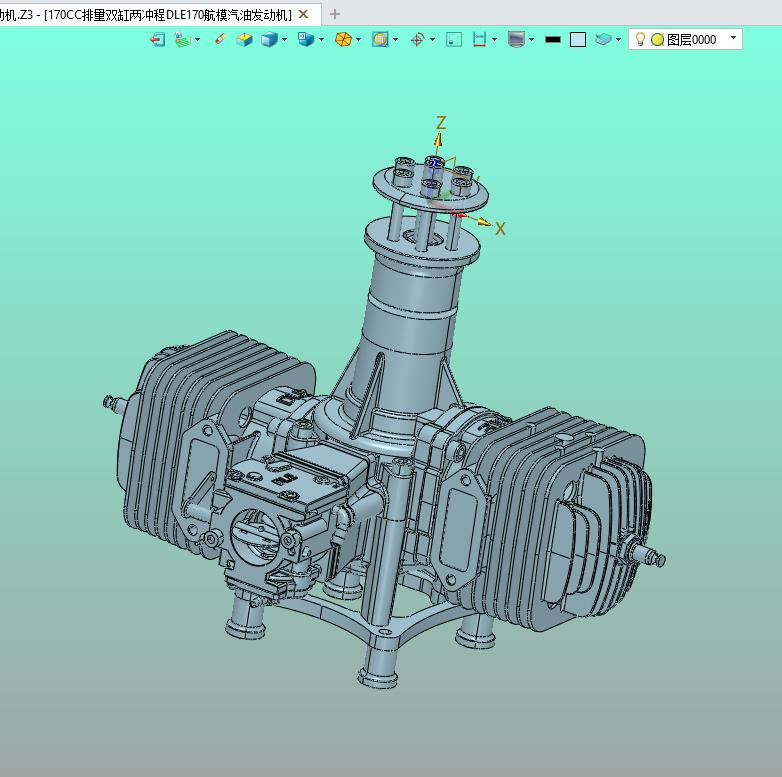Toggle the light bulb layer visibility icon
782x777 pixels.
tap(640, 39)
